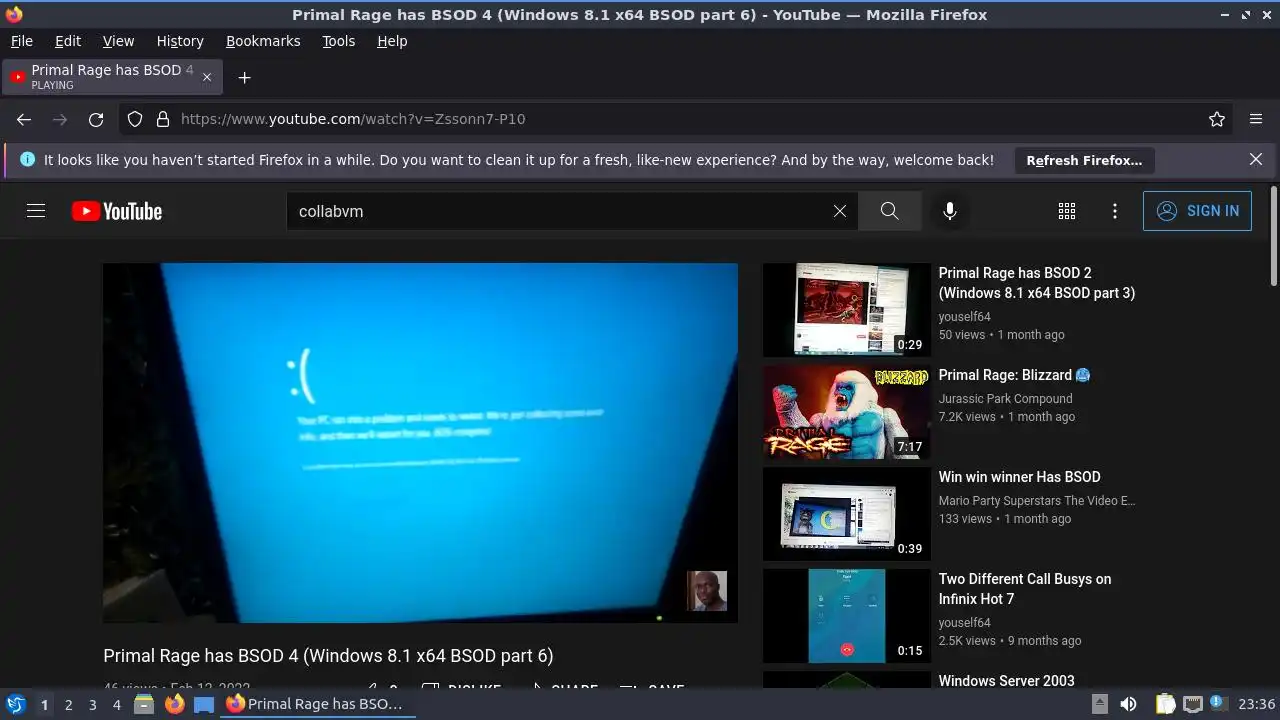
Task: Select workspace 1 in pager
Action: [44, 704]
